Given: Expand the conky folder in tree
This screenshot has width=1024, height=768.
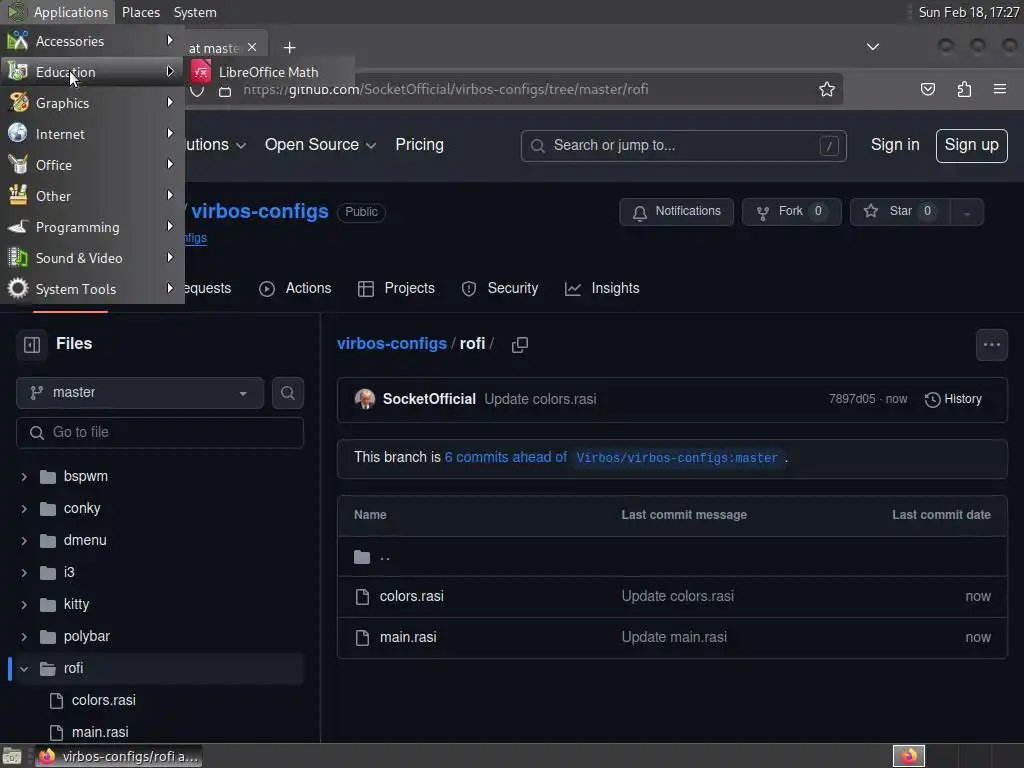Looking at the screenshot, I should 24,509.
